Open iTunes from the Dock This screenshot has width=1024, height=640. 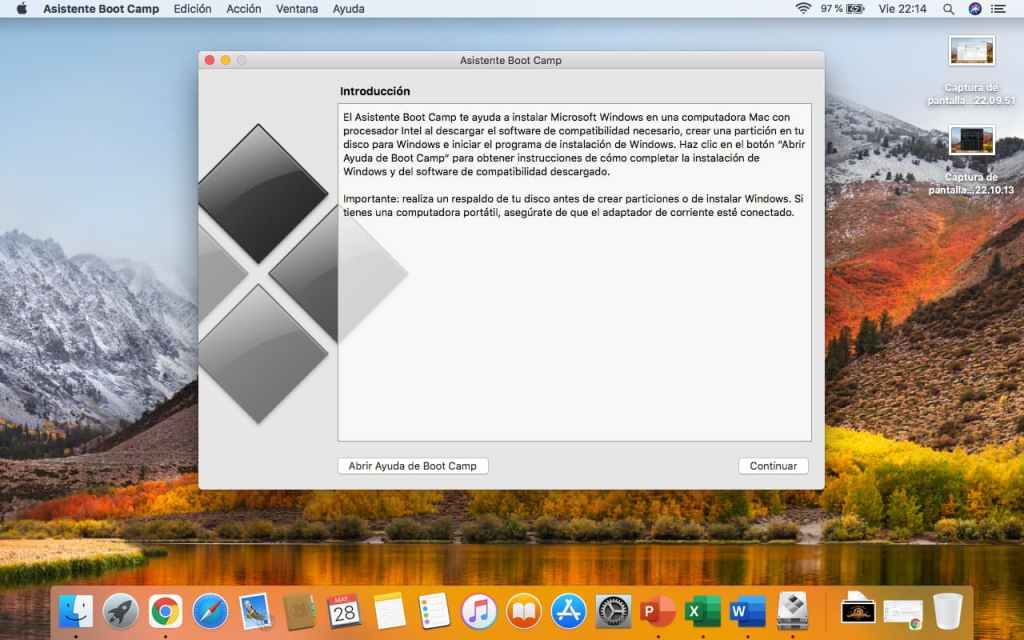click(479, 610)
